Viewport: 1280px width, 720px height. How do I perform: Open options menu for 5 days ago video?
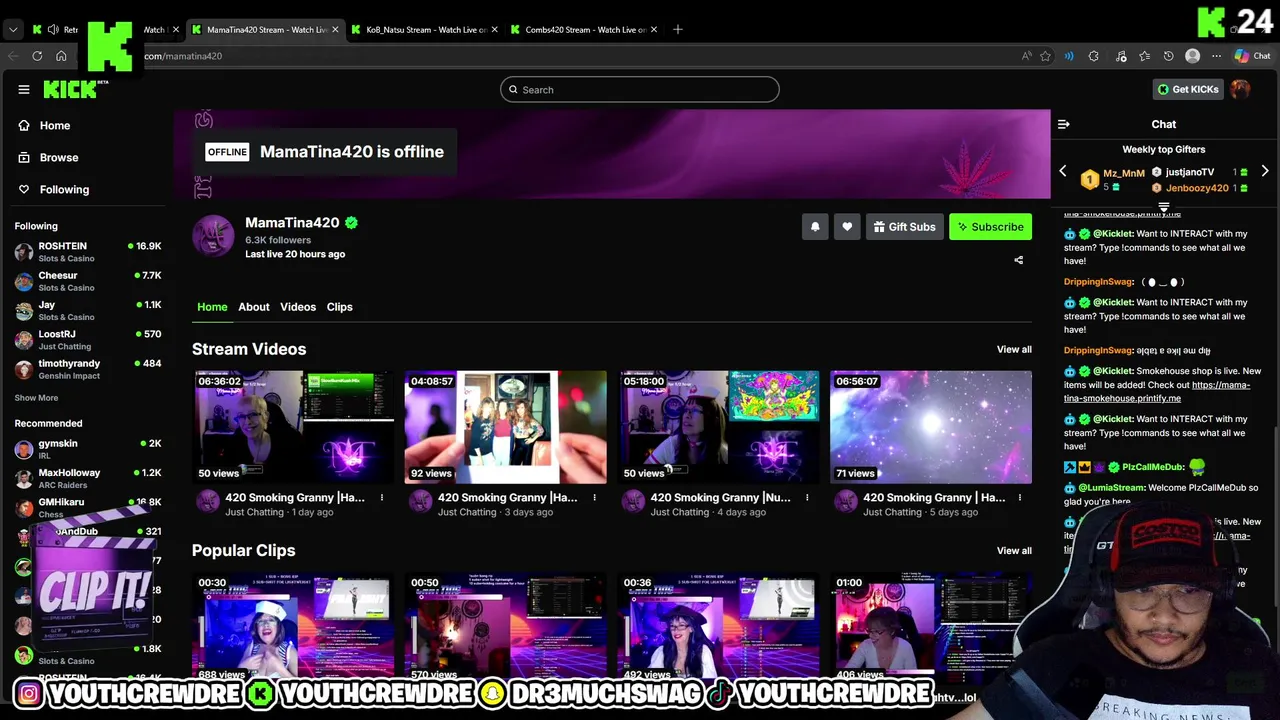[x=1019, y=498]
